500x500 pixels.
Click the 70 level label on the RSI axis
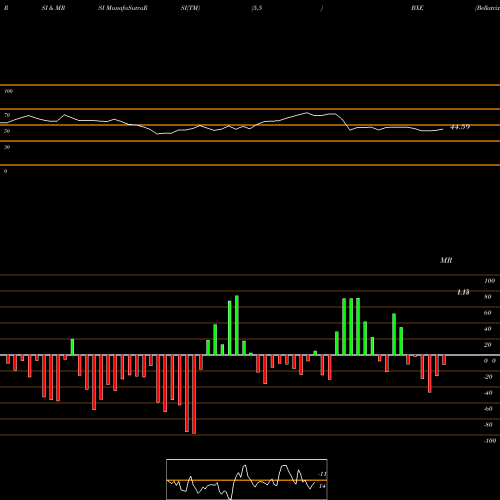7,115
